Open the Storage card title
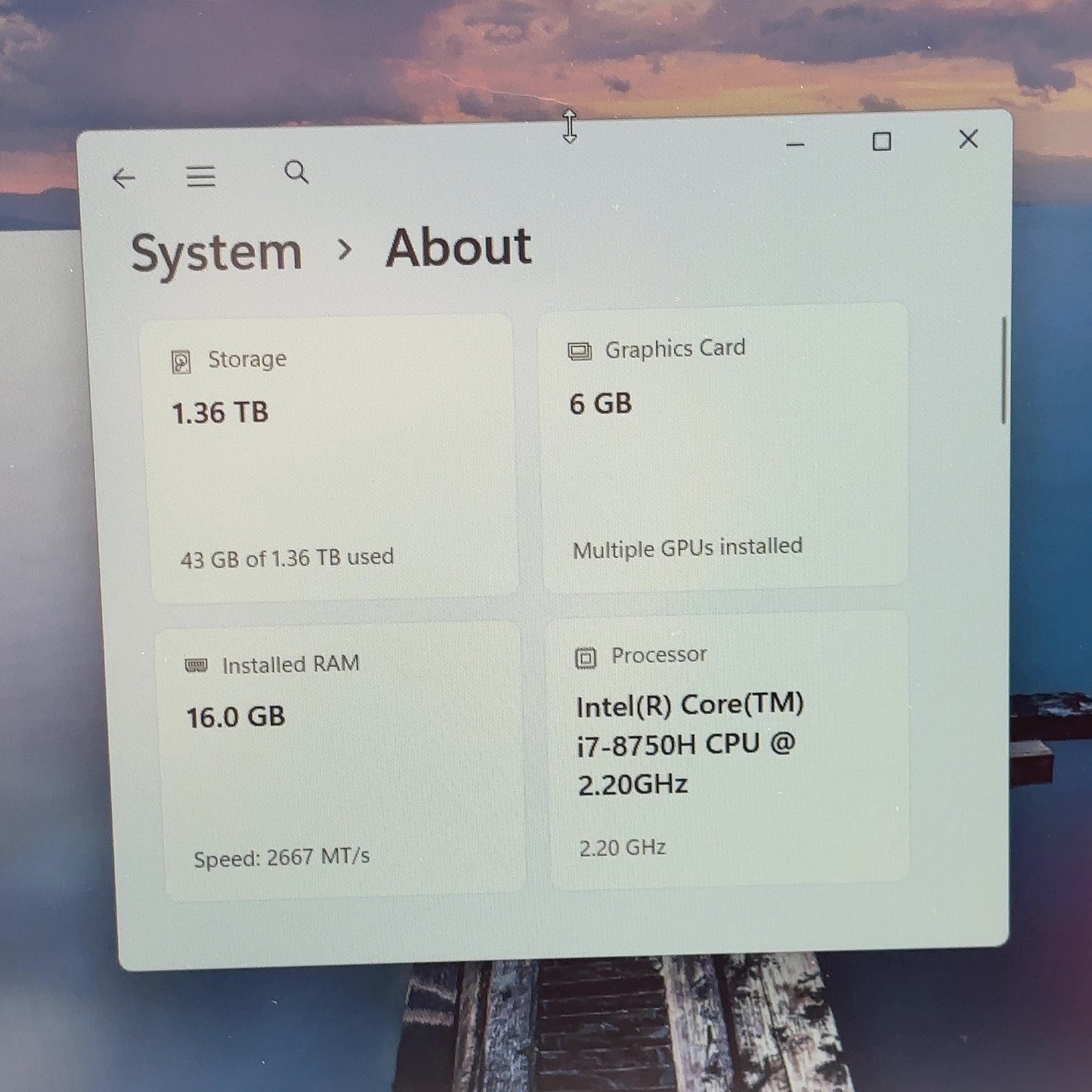The height and width of the screenshot is (1092, 1092). point(247,359)
